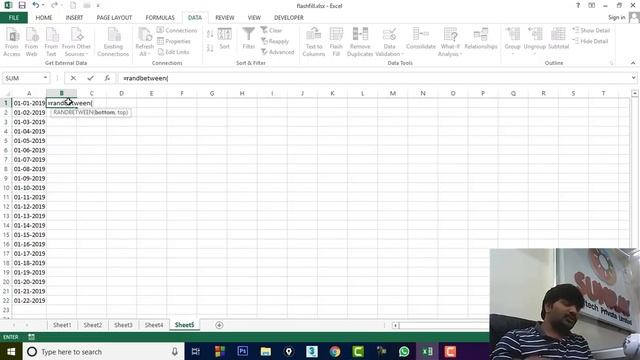640x360 pixels.
Task: Sort A to Z ascending
Action: pos(210,34)
